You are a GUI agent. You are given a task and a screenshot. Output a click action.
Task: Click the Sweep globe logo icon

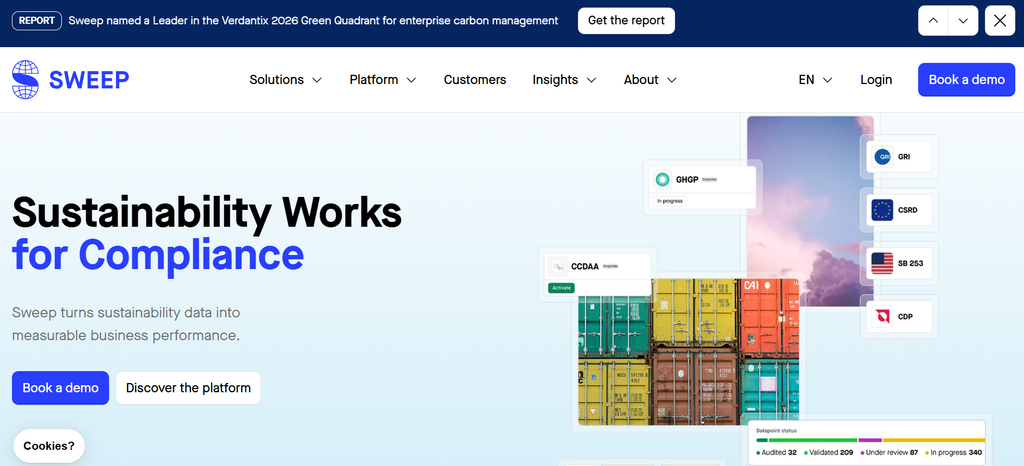click(x=25, y=80)
